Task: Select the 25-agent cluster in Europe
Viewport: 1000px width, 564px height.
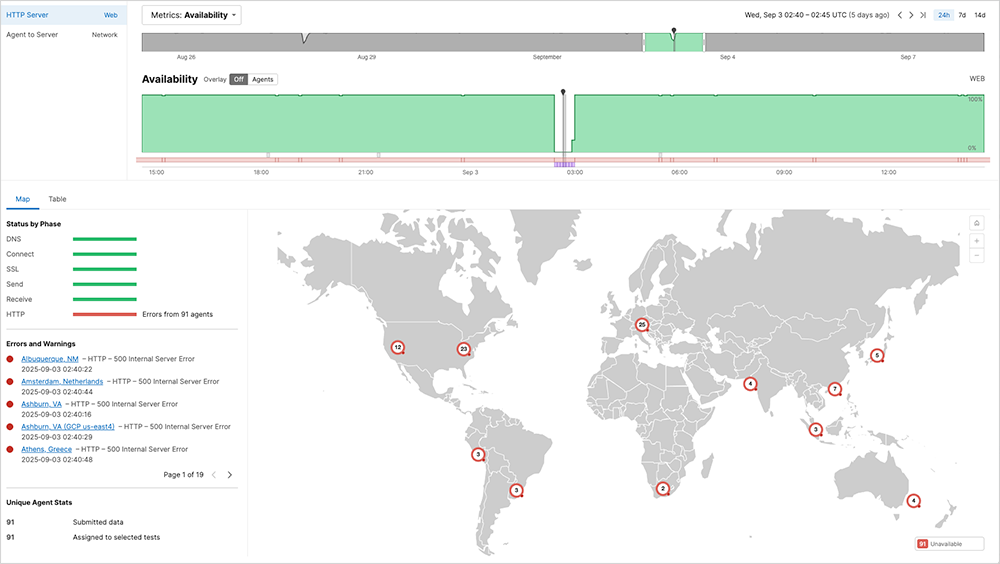Action: tap(642, 325)
